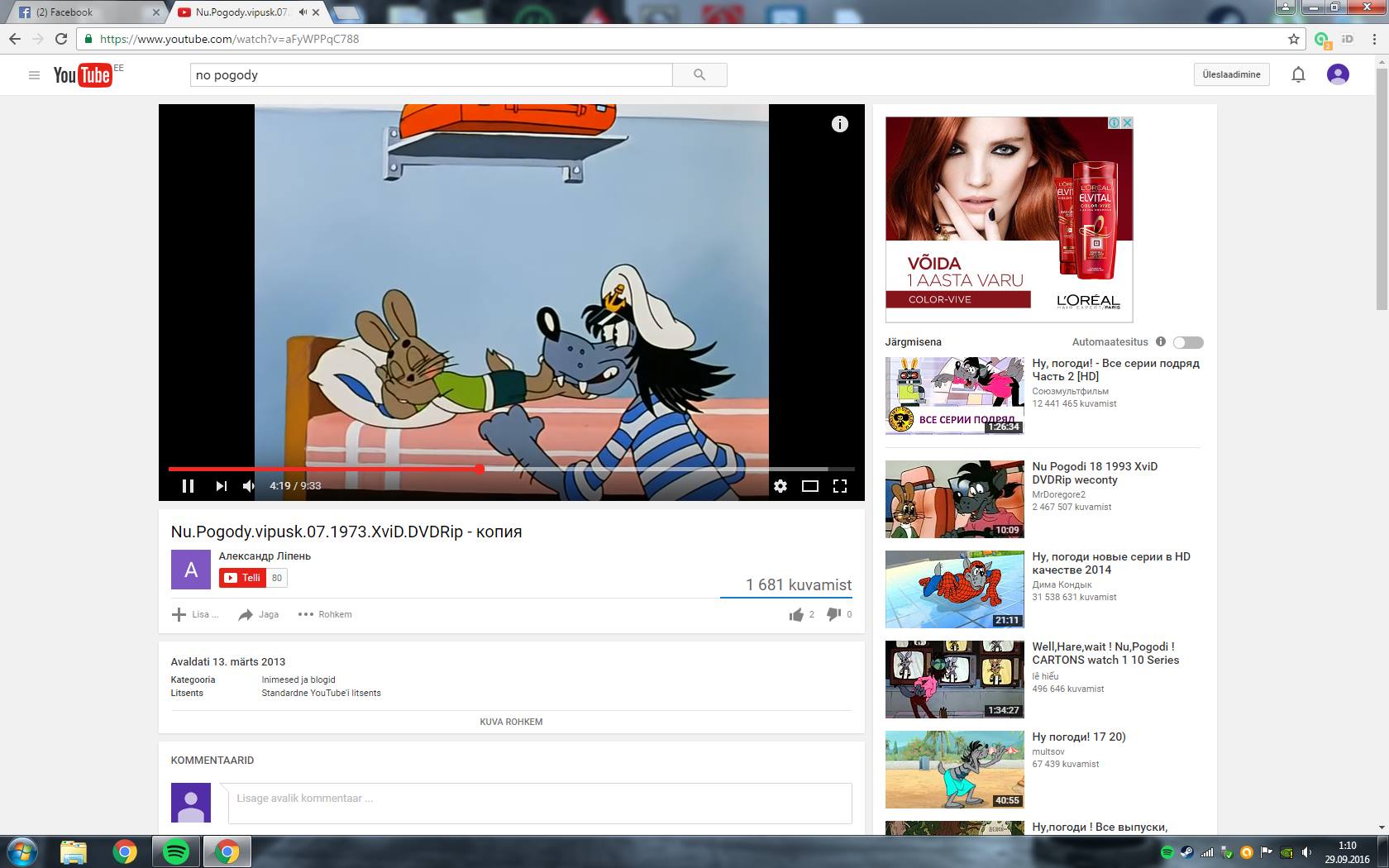Open Spotify from the taskbar
Image resolution: width=1389 pixels, height=868 pixels.
coord(176,851)
